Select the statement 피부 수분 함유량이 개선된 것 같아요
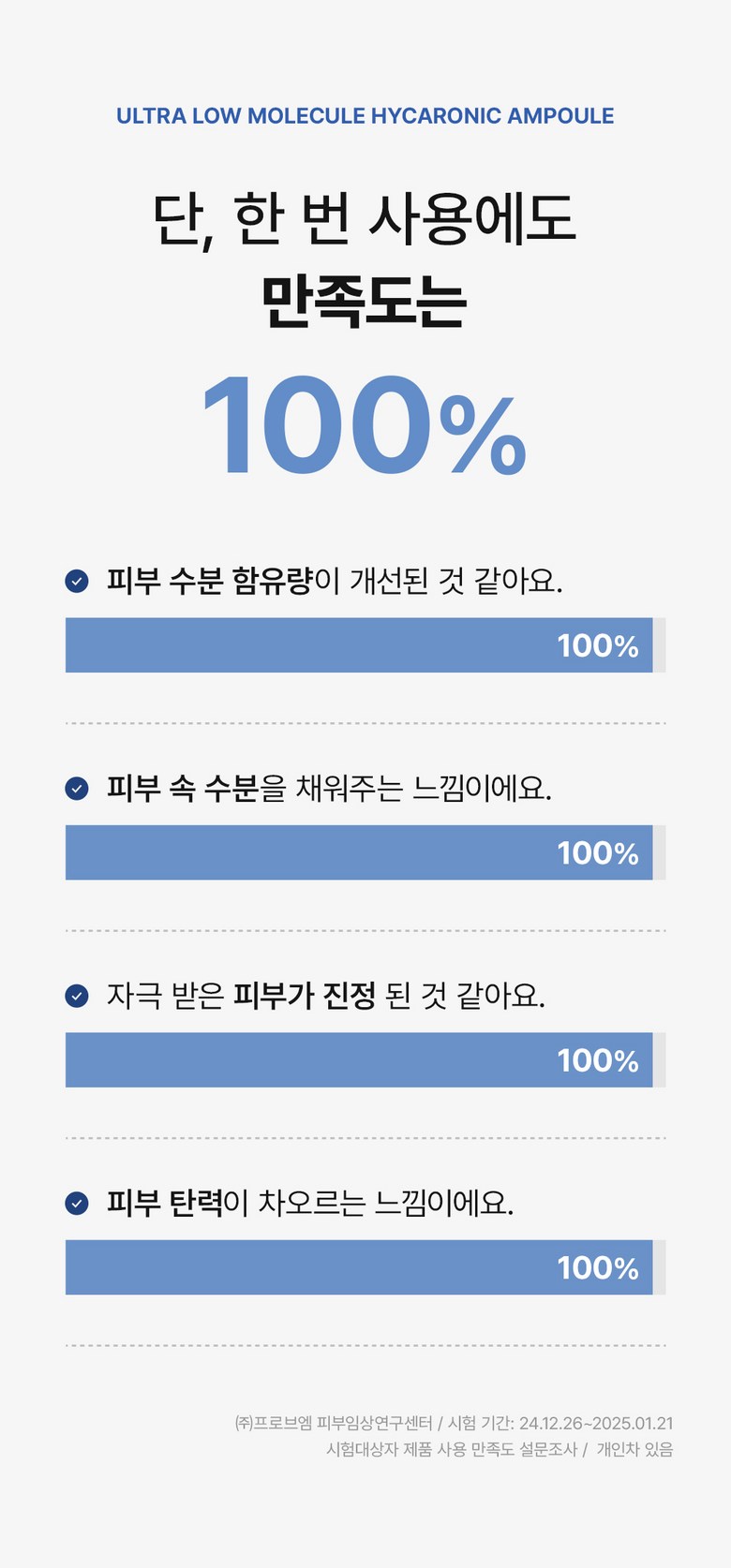The width and height of the screenshot is (731, 1568). (x=335, y=582)
